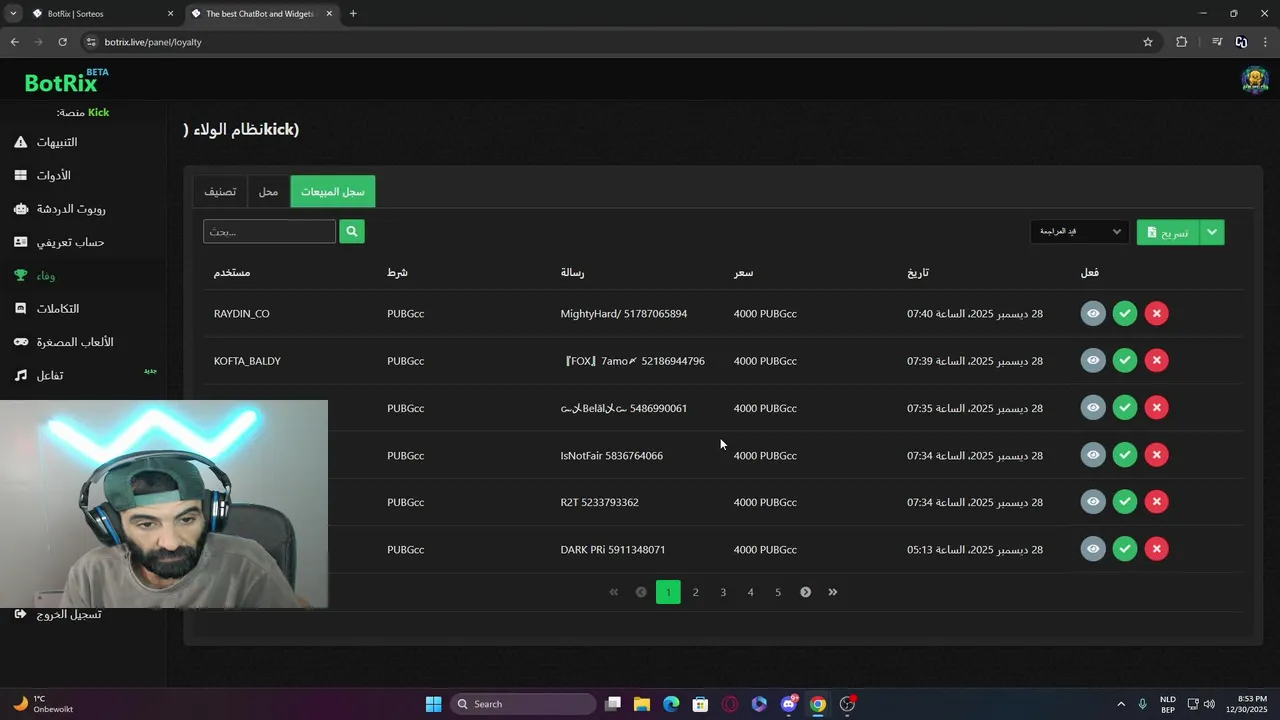Open File Explorer from taskbar

coord(642,704)
